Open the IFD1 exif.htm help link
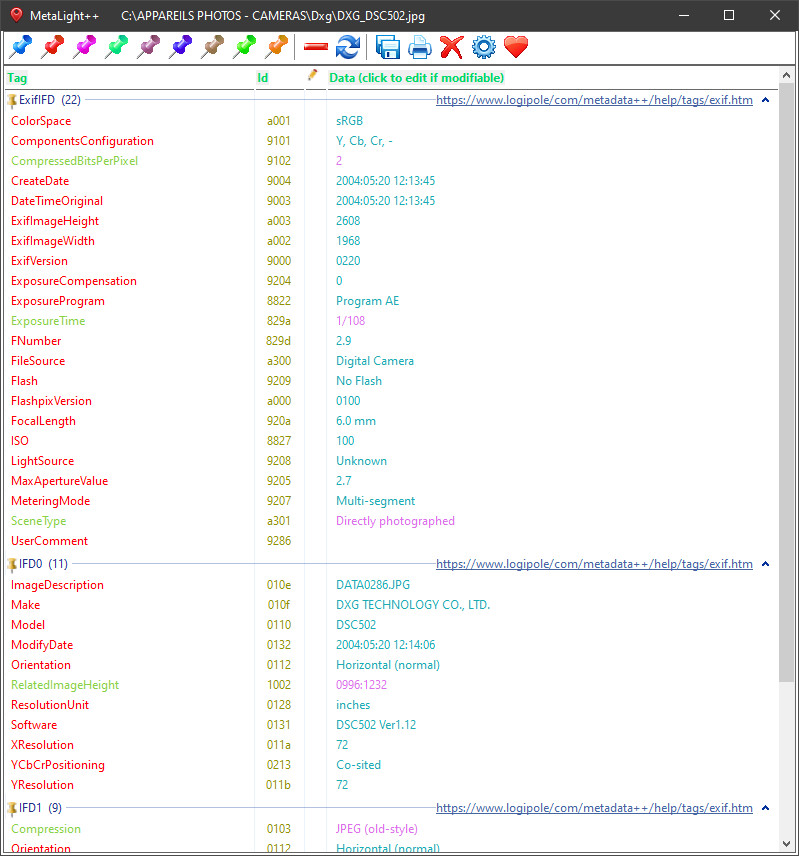Image resolution: width=799 pixels, height=856 pixels. [x=594, y=808]
